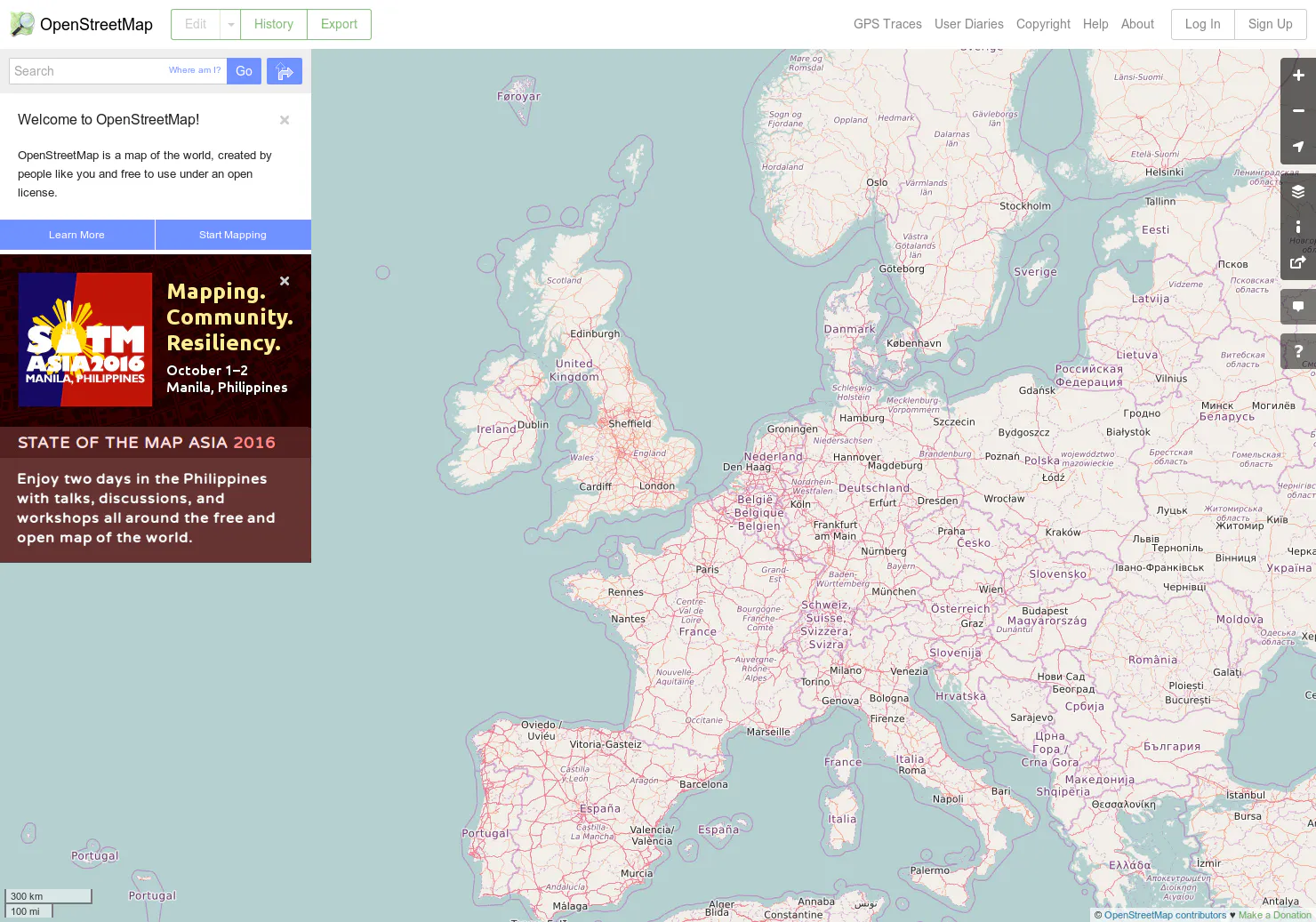
Task: Add a note with the speech bubble icon
Action: point(1298,307)
